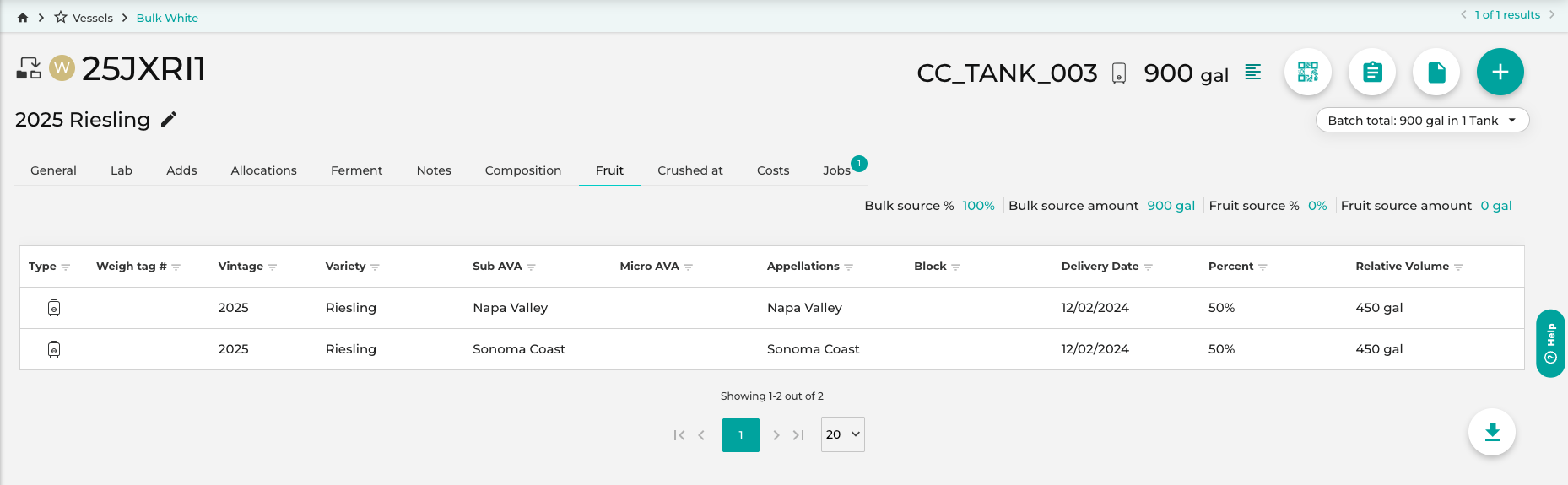The width and height of the screenshot is (1568, 485).
Task: Click the Sub AVA cell 'Napa Valley'
Action: 511,308
